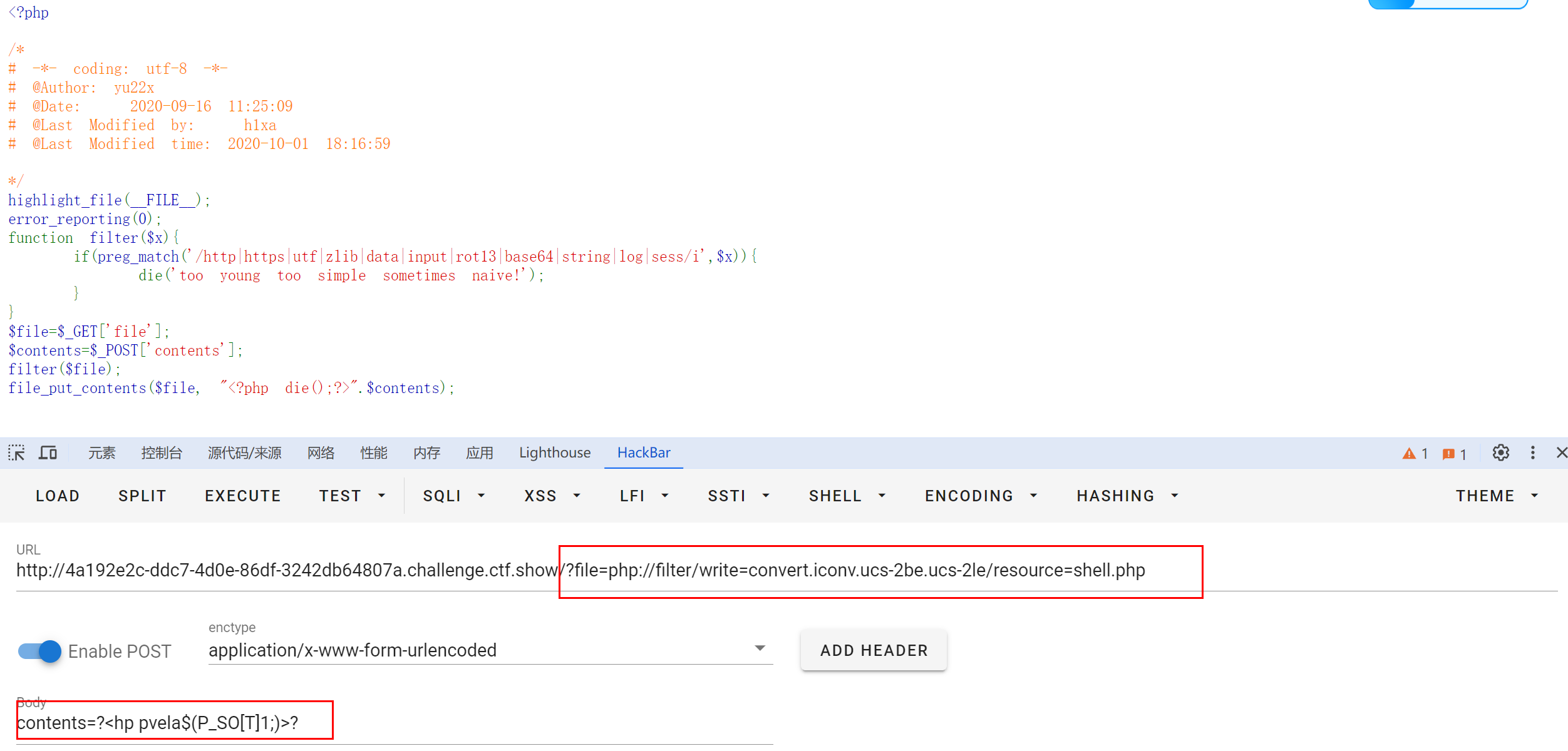
Task: Switch to the 源代码/来源 tab
Action: coord(245,452)
